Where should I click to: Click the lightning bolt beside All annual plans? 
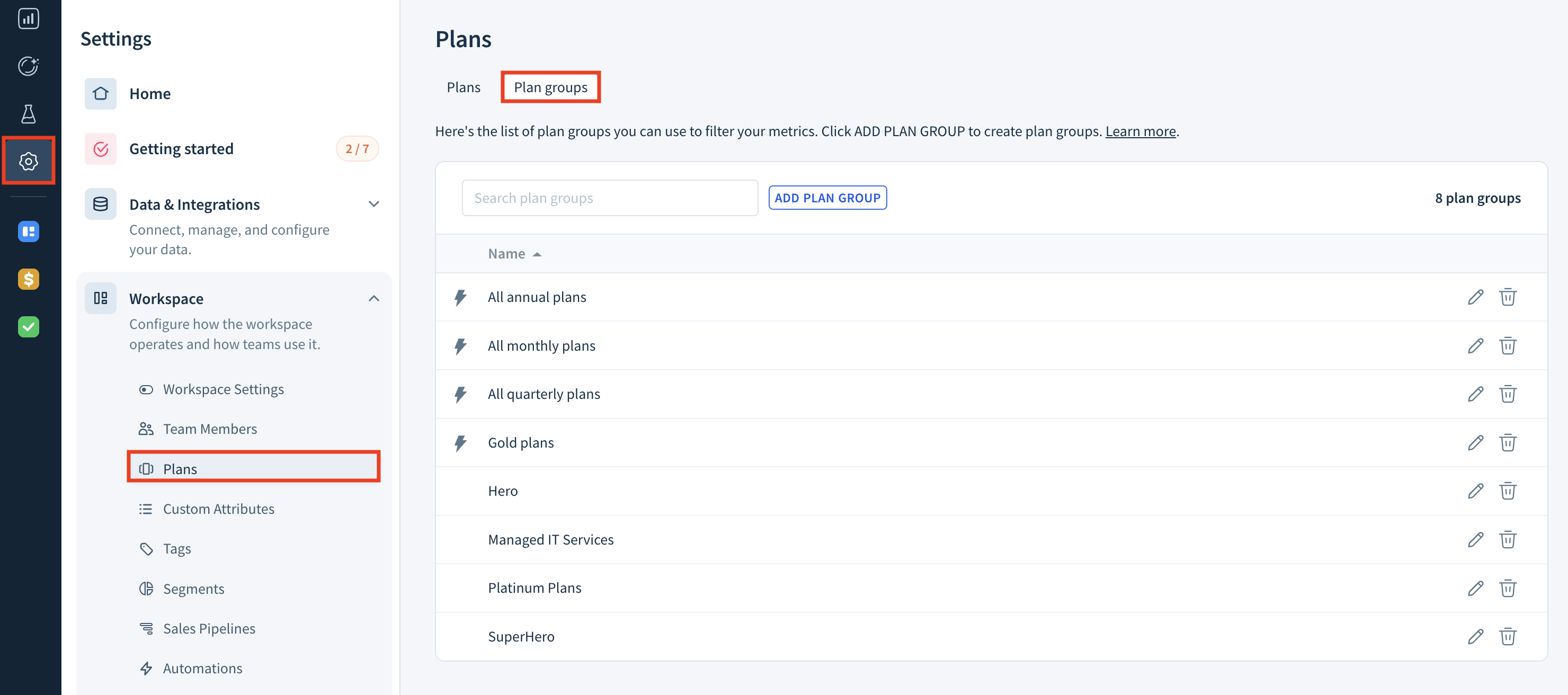(461, 298)
